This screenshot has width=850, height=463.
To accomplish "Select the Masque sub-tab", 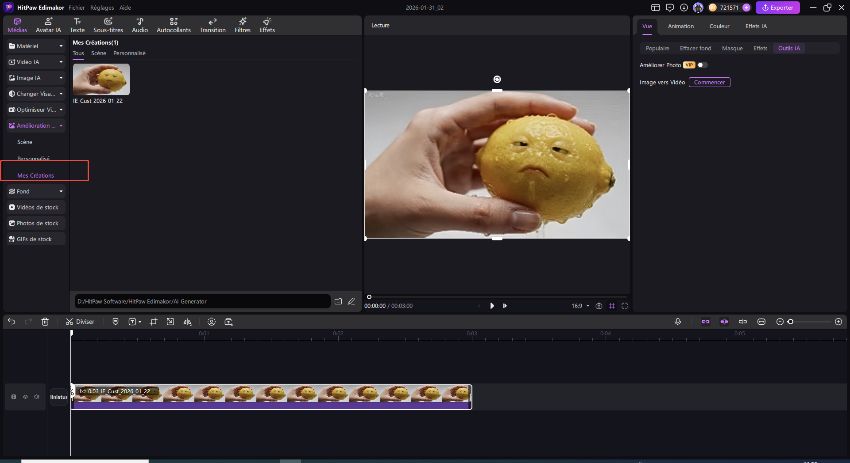I will point(732,48).
